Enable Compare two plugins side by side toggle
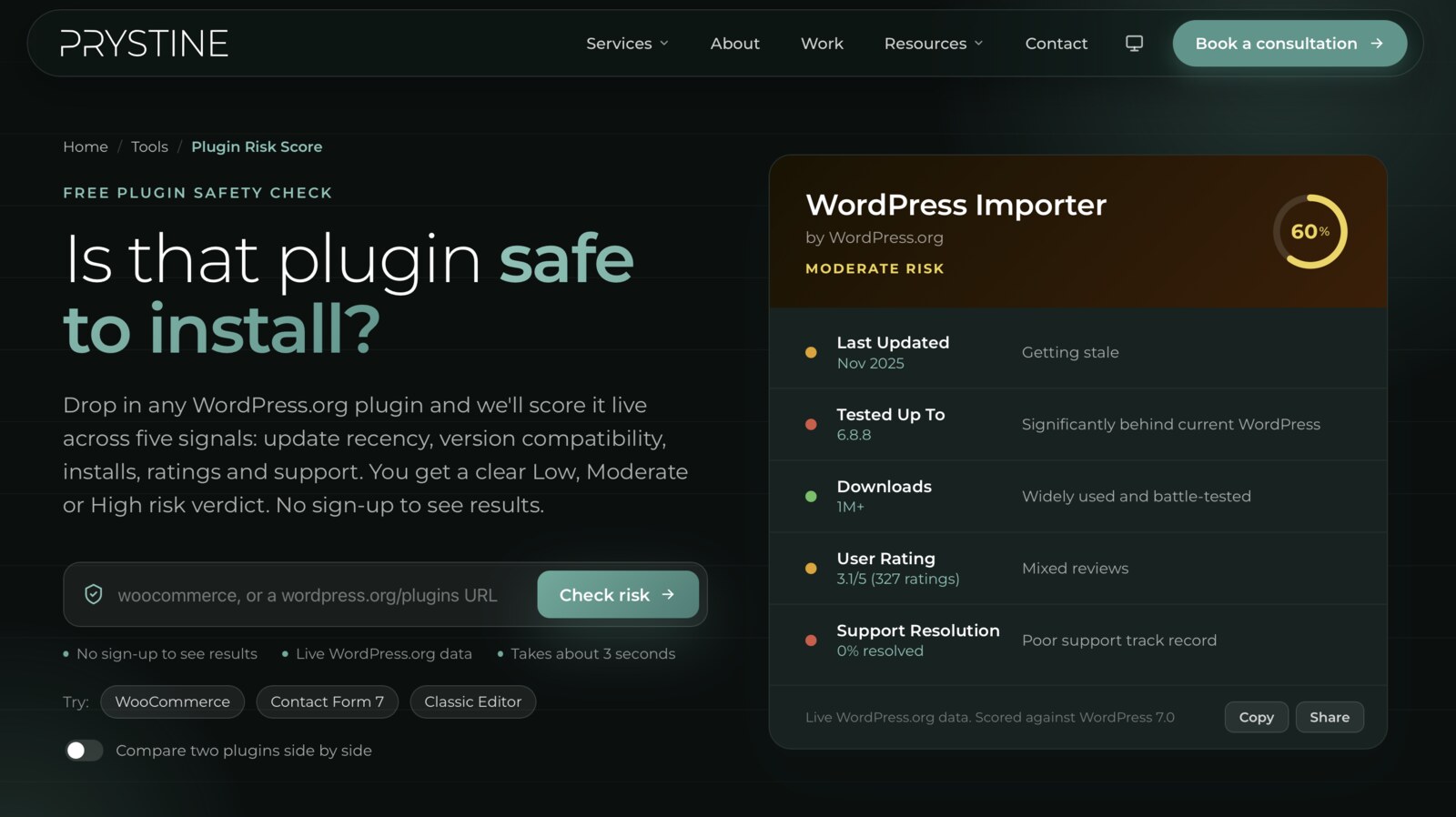 pos(83,750)
